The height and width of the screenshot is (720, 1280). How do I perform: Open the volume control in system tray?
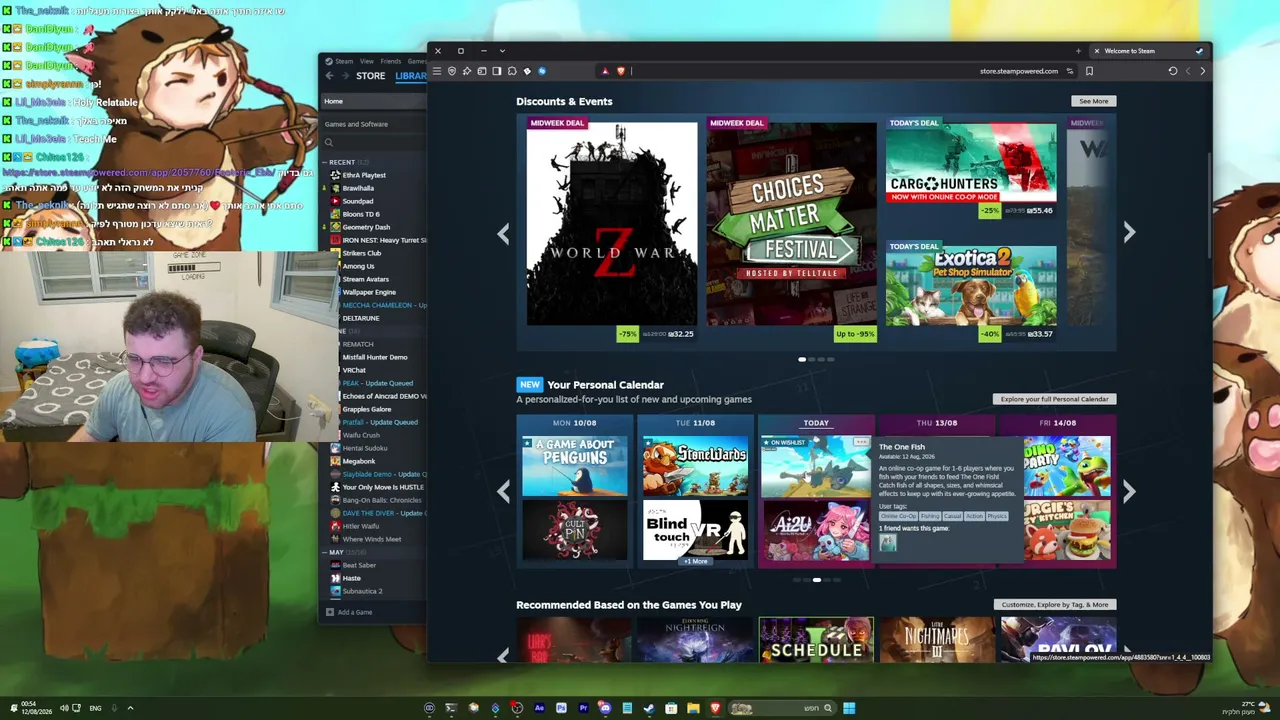64,708
